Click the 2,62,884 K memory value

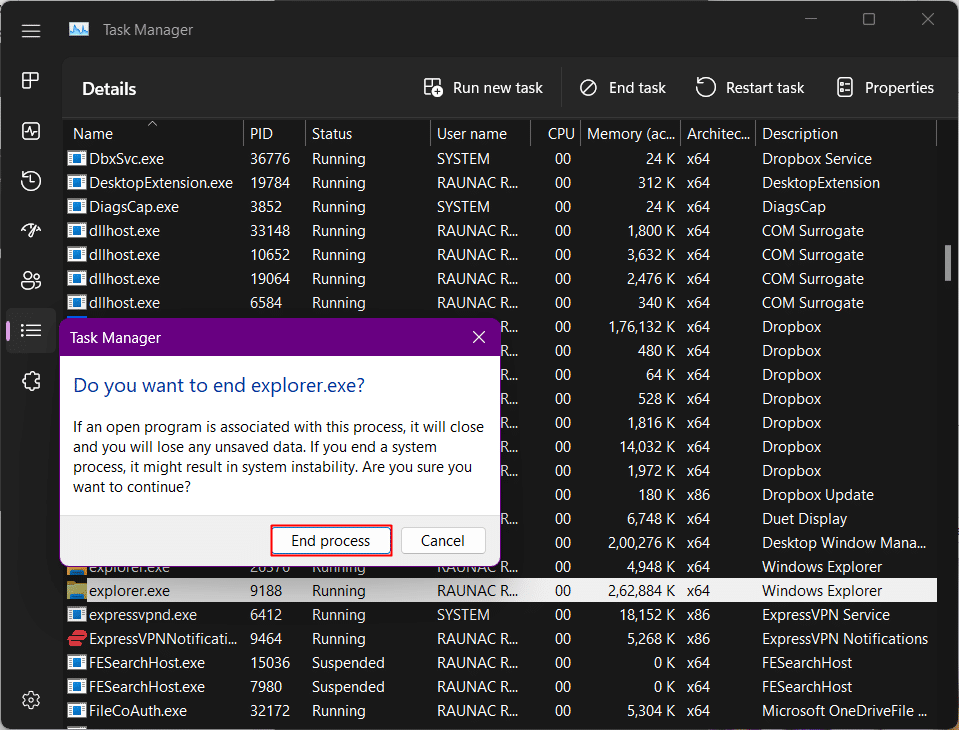pos(641,591)
